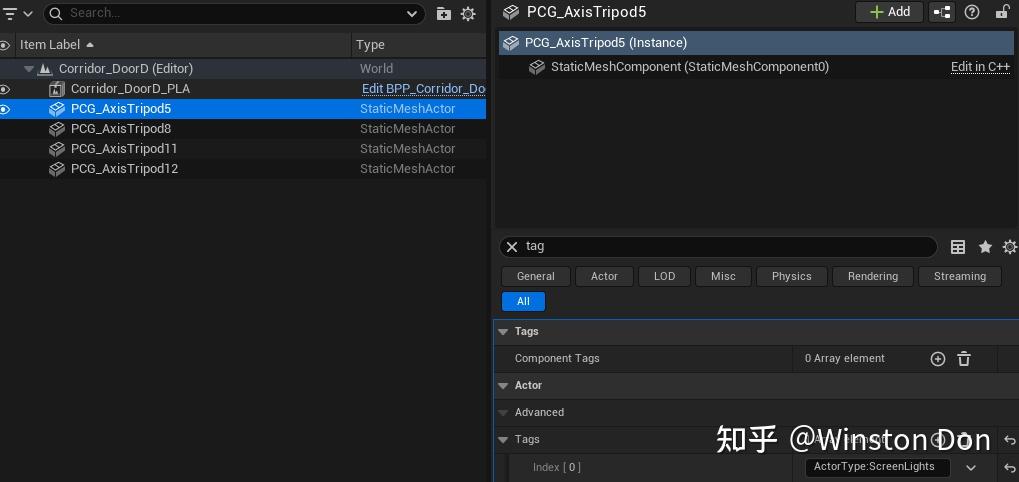Open Blueprint/Add Script icon next to Add
Image resolution: width=1019 pixels, height=482 pixels.
point(942,12)
